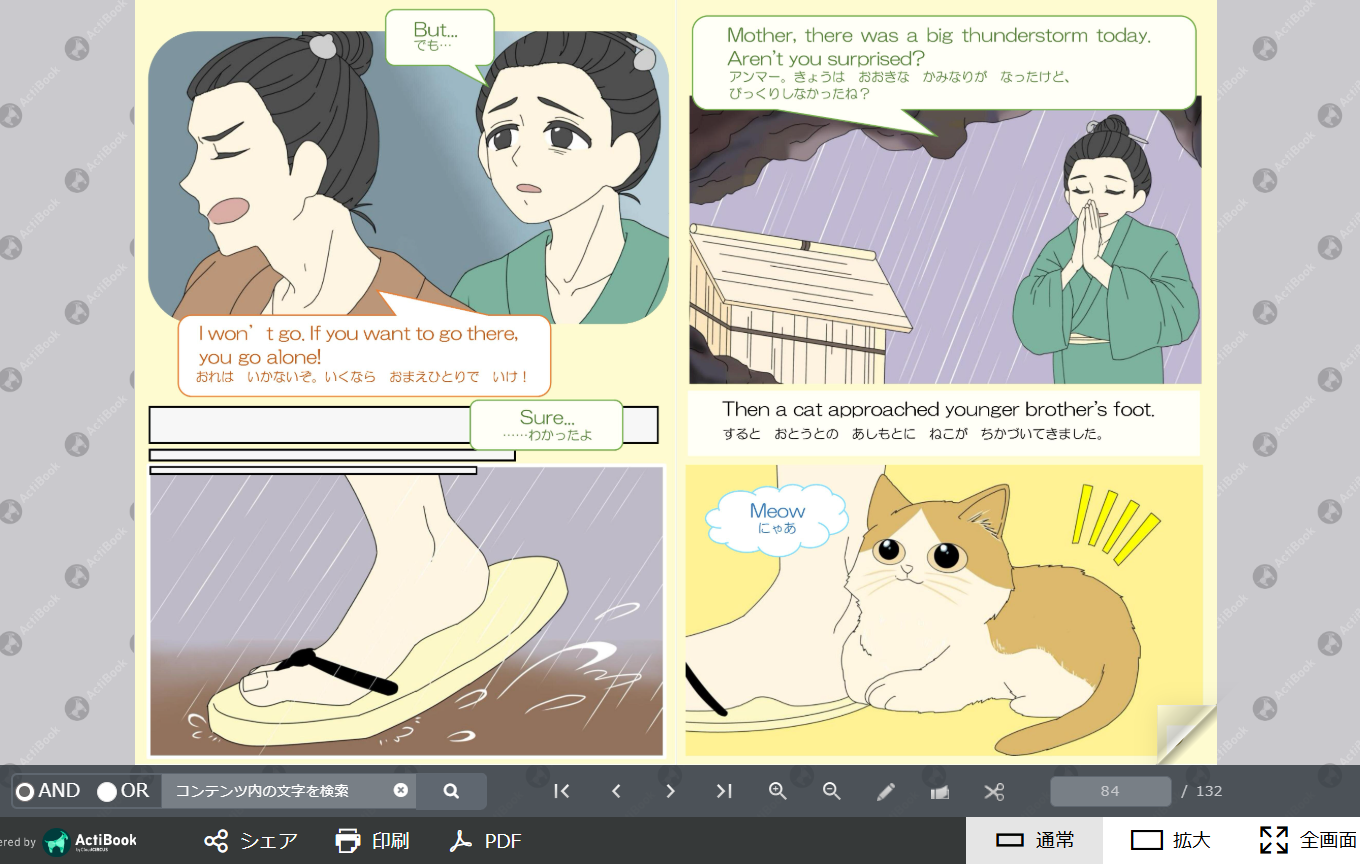
Task: Click the magnifier search button
Action: pos(451,791)
